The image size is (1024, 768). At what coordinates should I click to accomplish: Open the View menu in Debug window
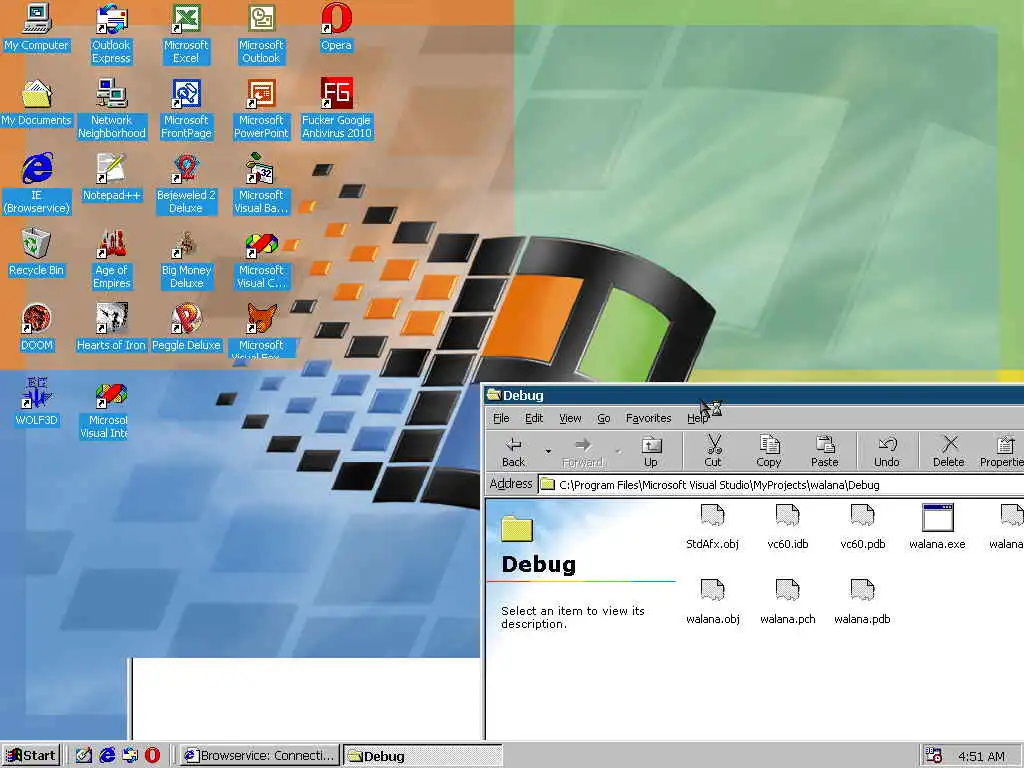click(x=569, y=418)
